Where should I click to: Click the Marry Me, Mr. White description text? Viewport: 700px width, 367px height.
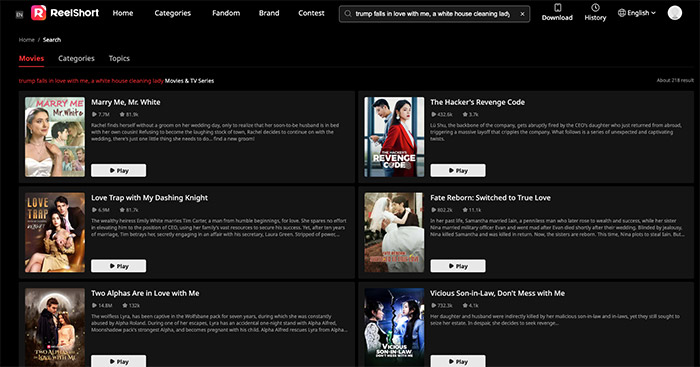pyautogui.click(x=215, y=132)
